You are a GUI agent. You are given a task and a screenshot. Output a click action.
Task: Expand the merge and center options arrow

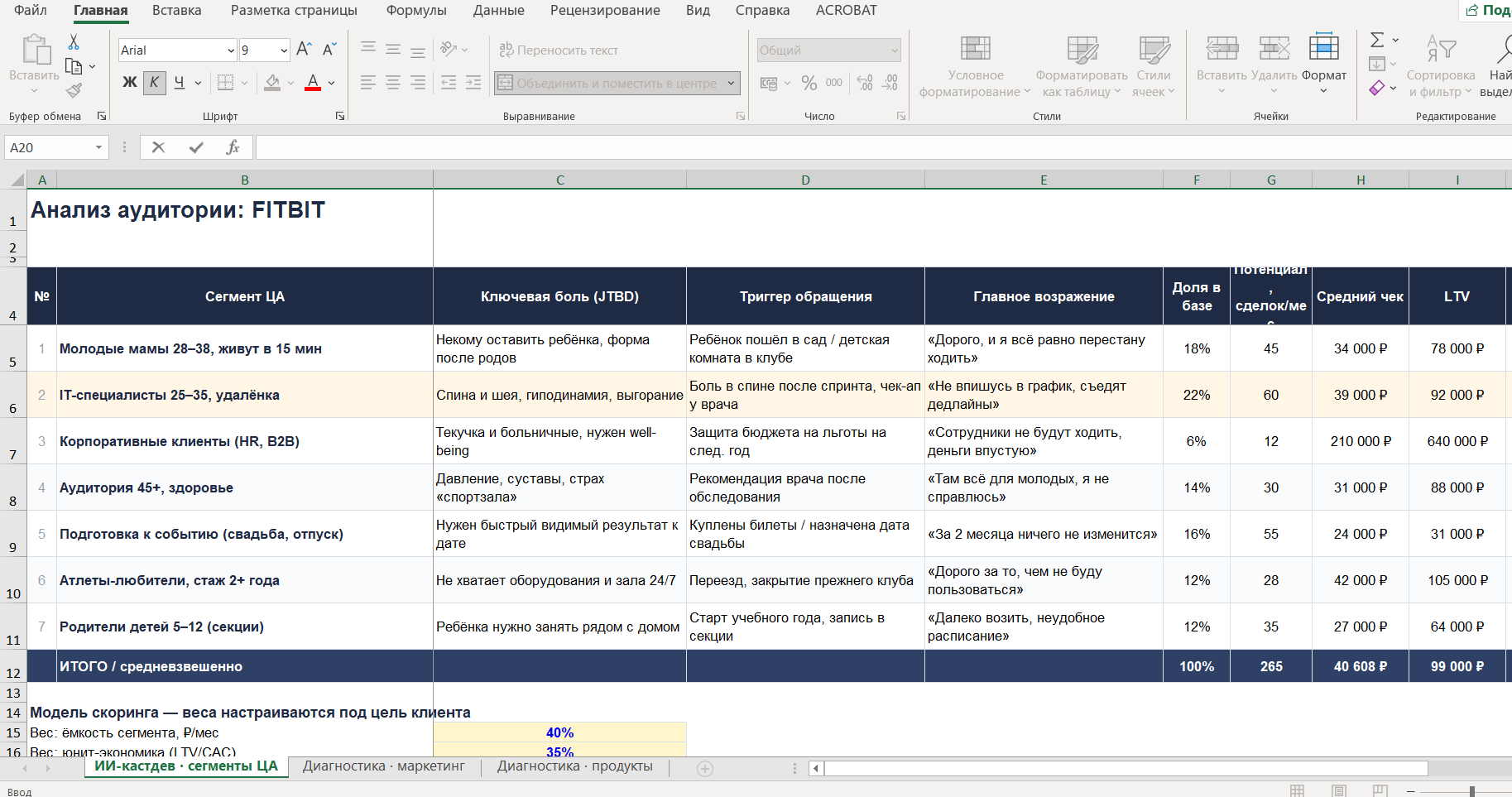(x=732, y=83)
